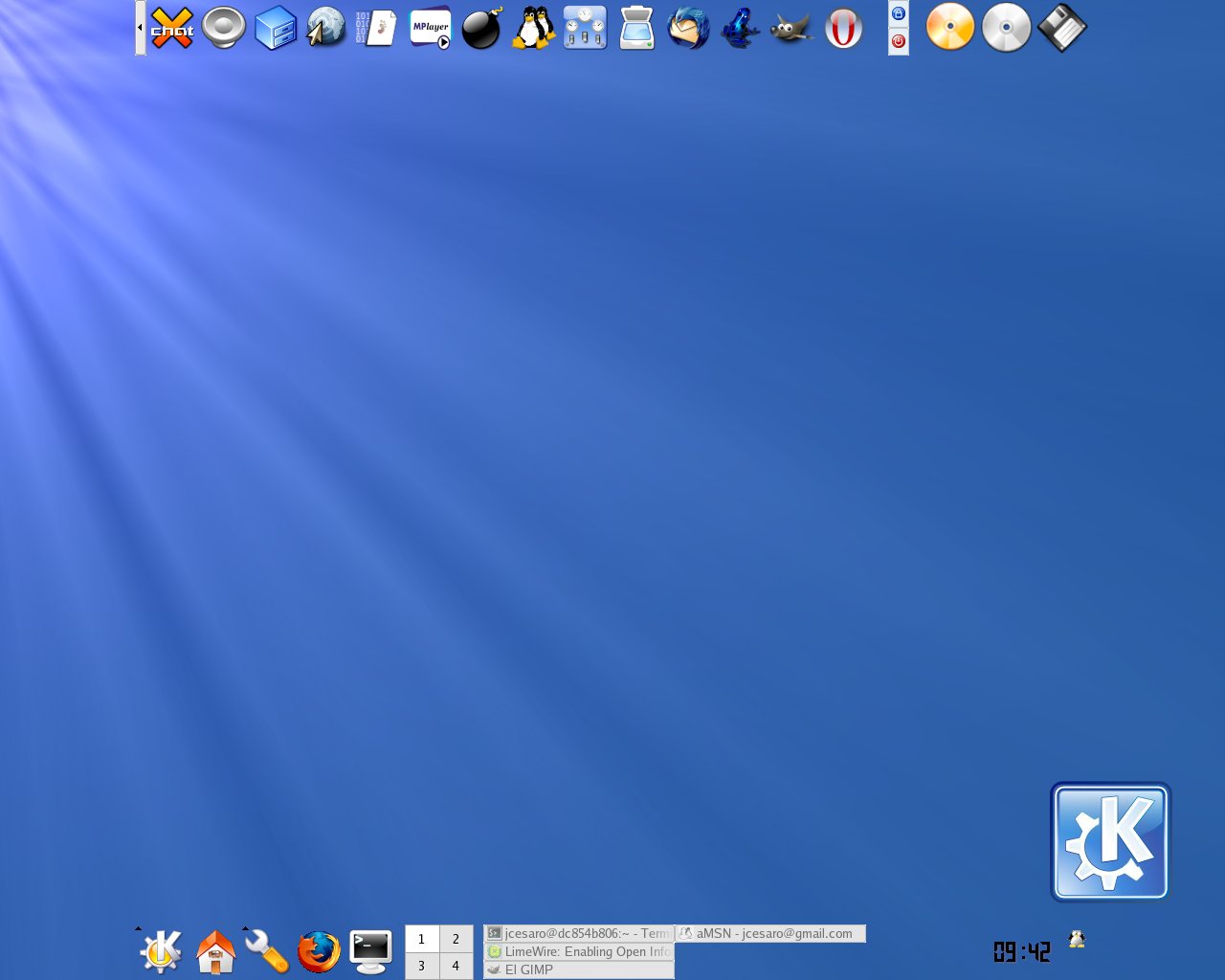This screenshot has height=980, width=1225.
Task: Click the red logout button
Action: tap(899, 41)
